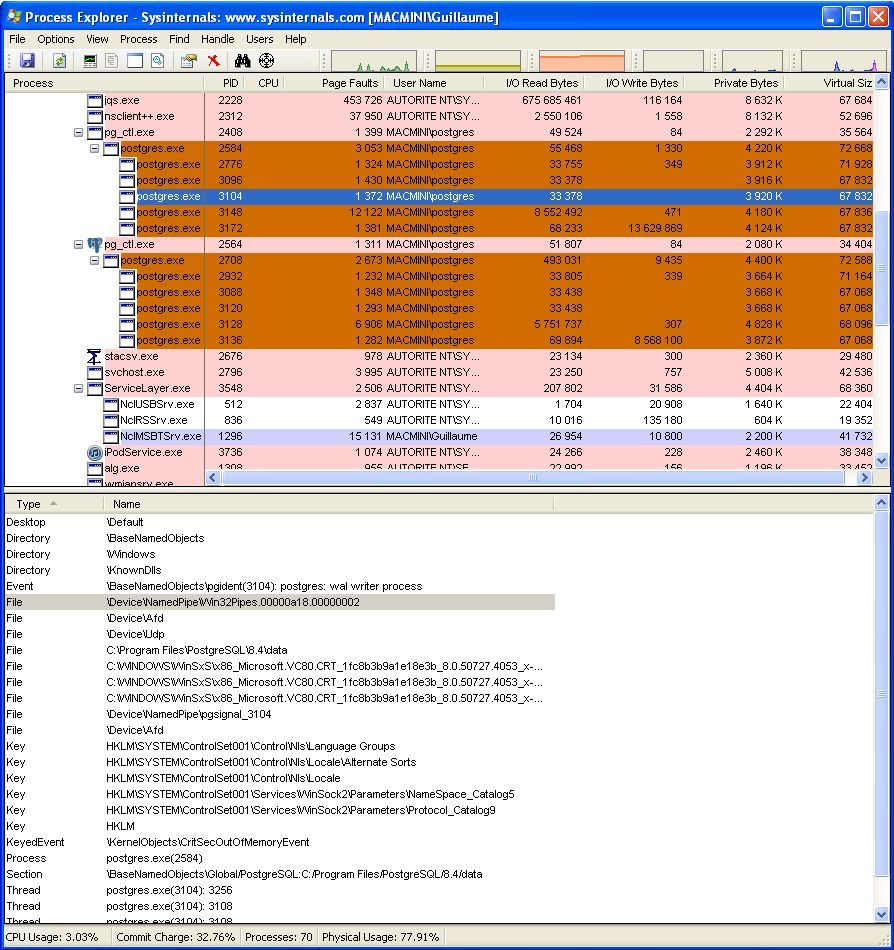Open the Help menu
The width and height of the screenshot is (894, 950).
coord(296,39)
